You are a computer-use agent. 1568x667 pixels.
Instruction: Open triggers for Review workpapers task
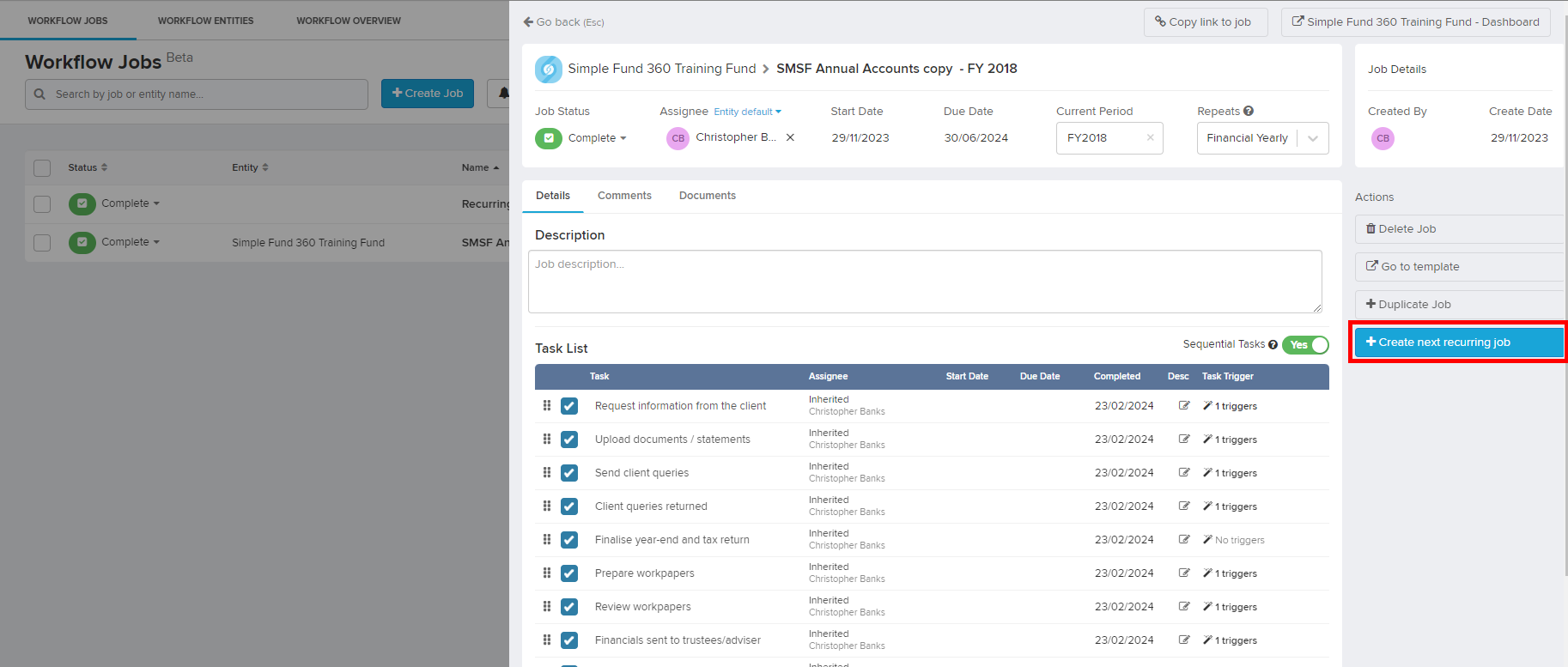point(1230,607)
